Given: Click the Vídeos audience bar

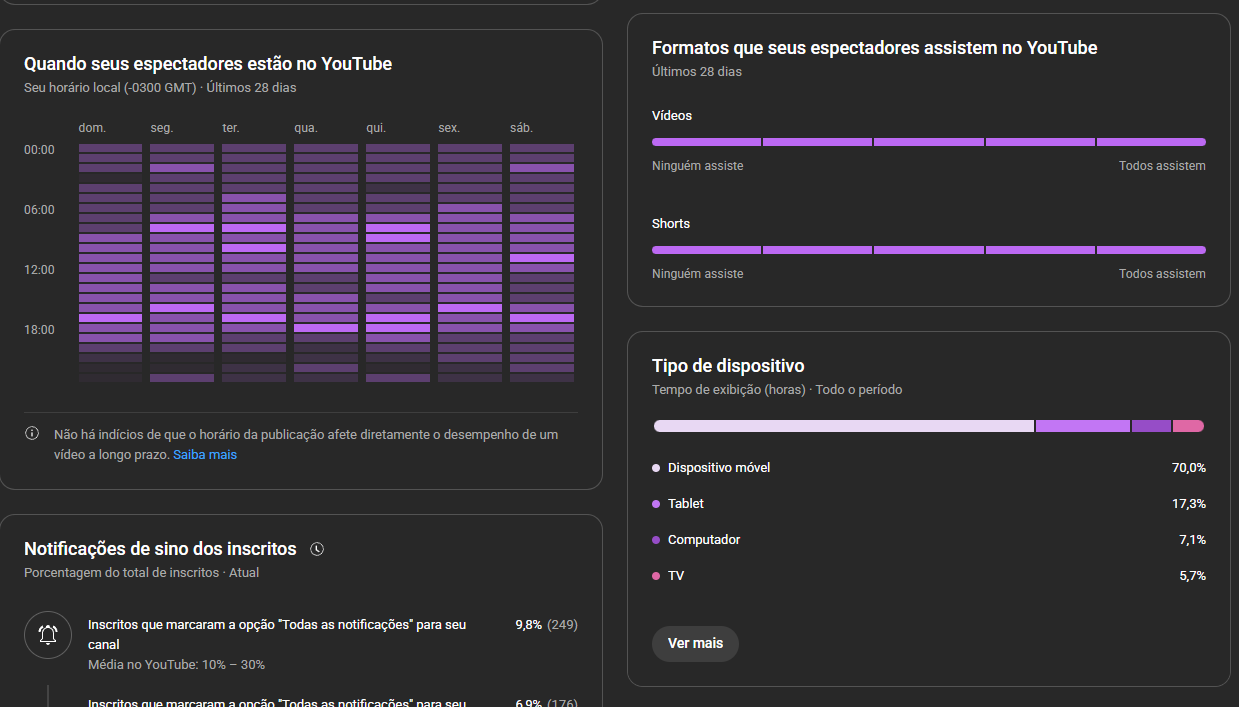Looking at the screenshot, I should coord(928,142).
